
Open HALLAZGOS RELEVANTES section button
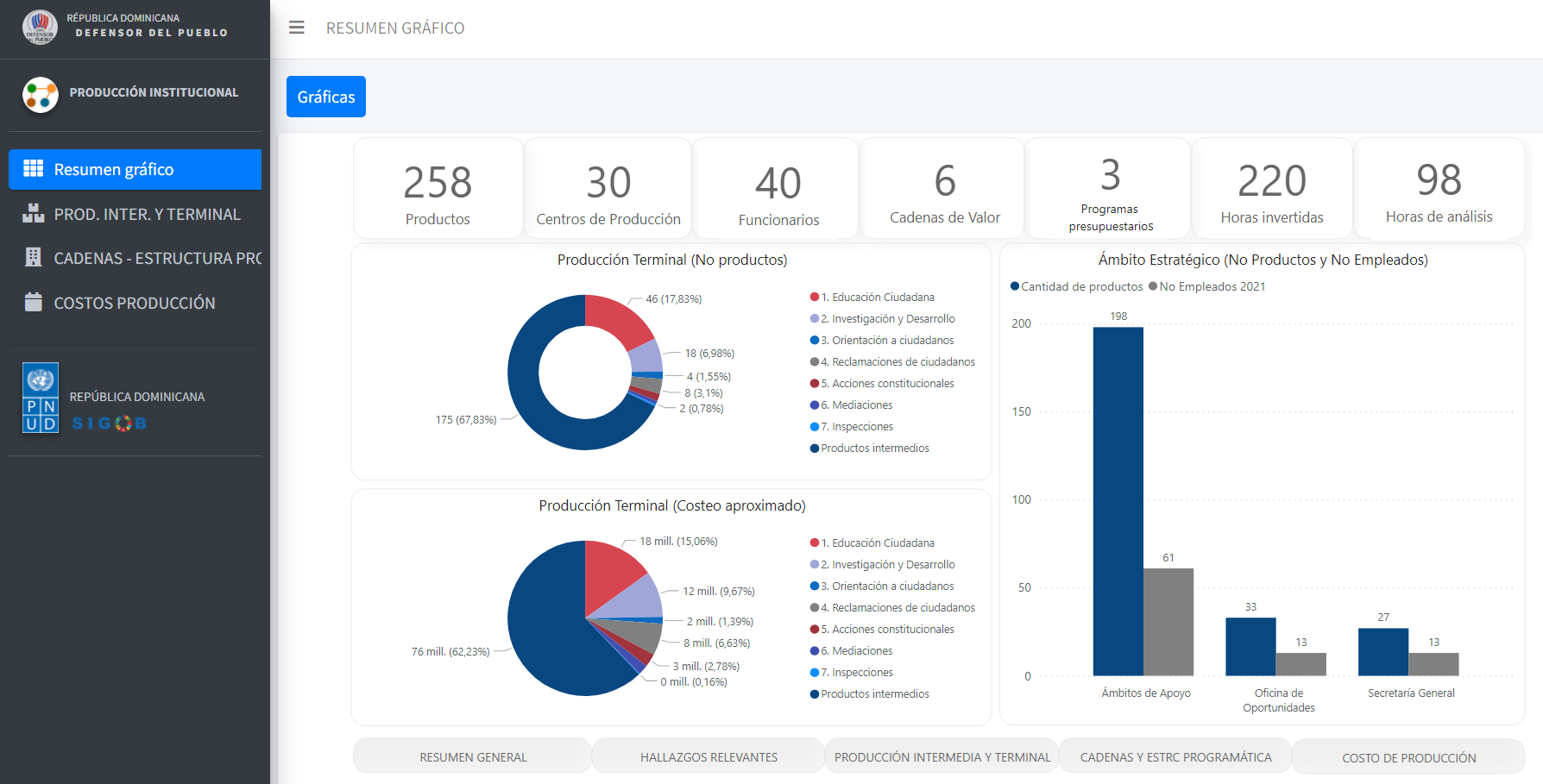709,756
